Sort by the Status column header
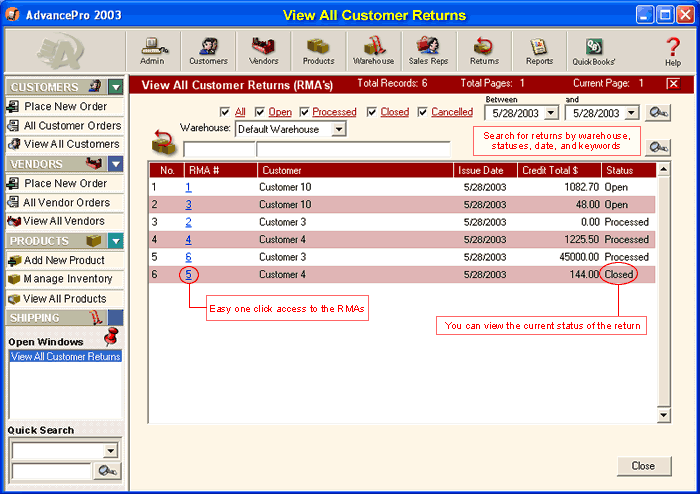This screenshot has width=700, height=494. [x=629, y=170]
